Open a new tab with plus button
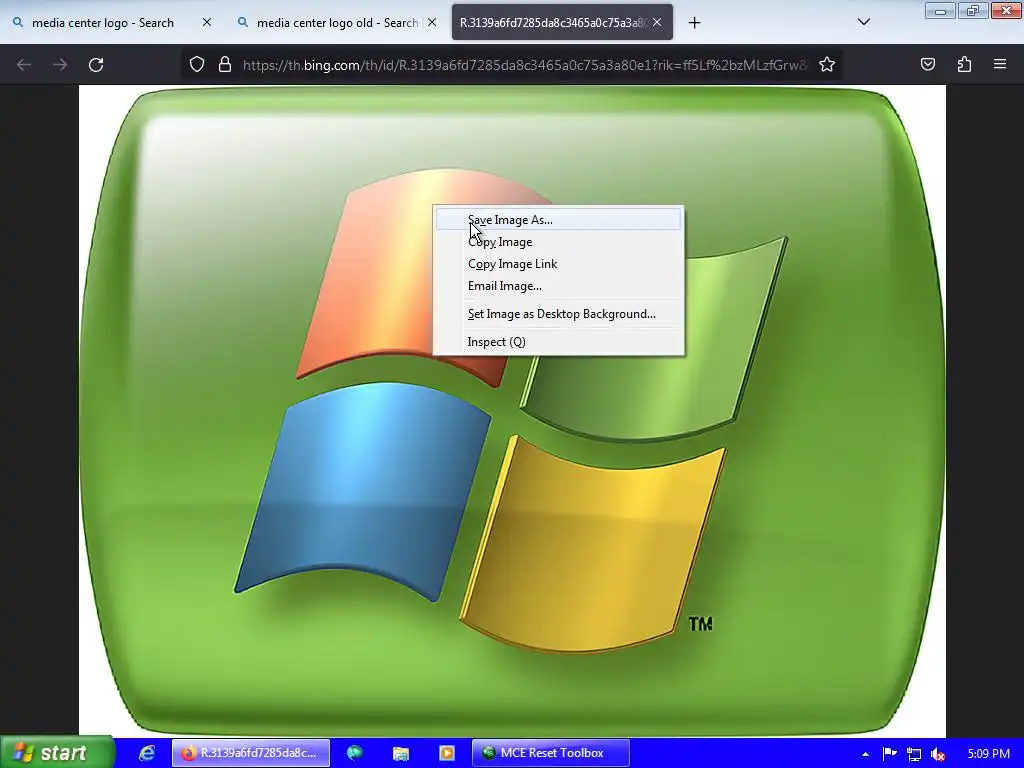Screen dimensions: 1024x768 (694, 23)
